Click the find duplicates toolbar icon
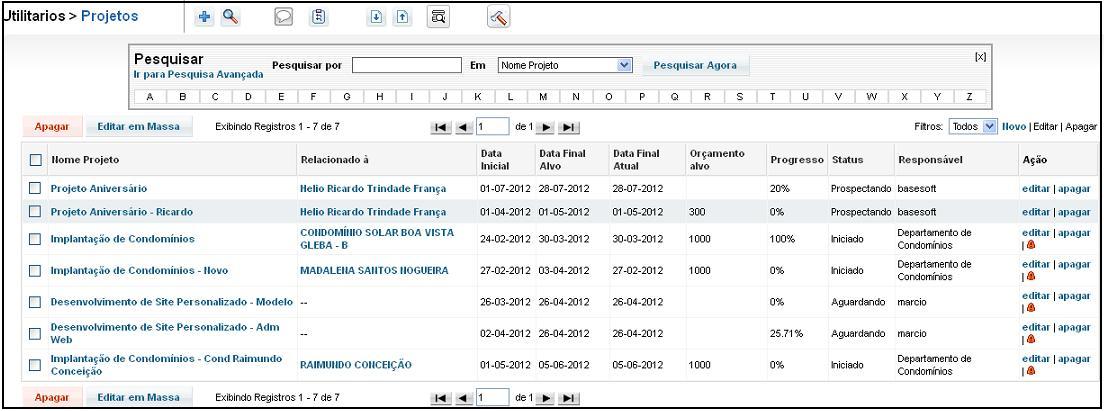Viewport: 1104px width, 411px height. (x=438, y=18)
